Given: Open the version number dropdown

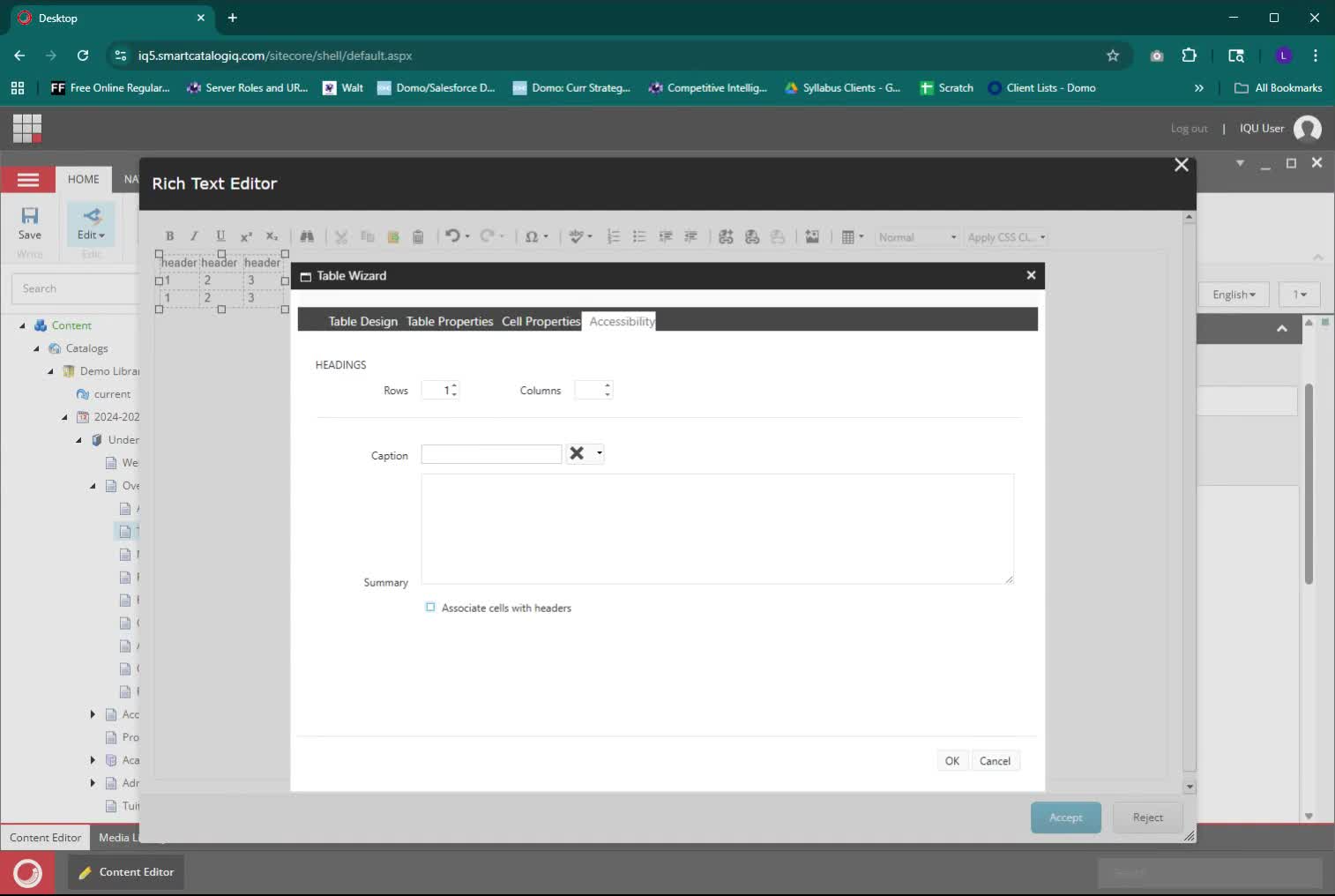Looking at the screenshot, I should coord(1300,295).
